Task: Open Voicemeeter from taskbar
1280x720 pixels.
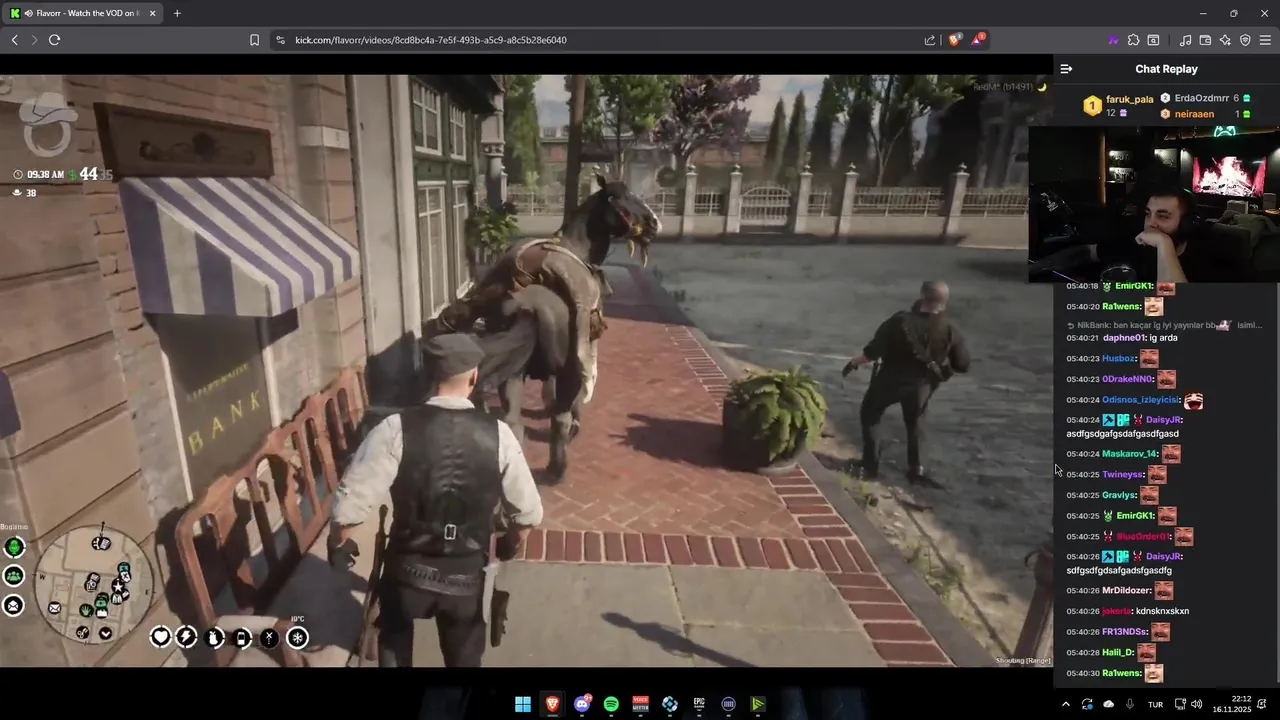Action: coord(640,704)
